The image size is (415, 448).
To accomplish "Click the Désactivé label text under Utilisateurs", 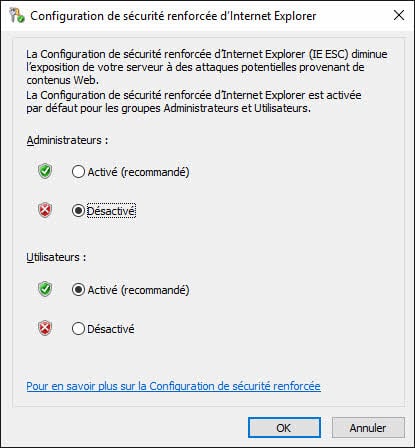I will [111, 329].
